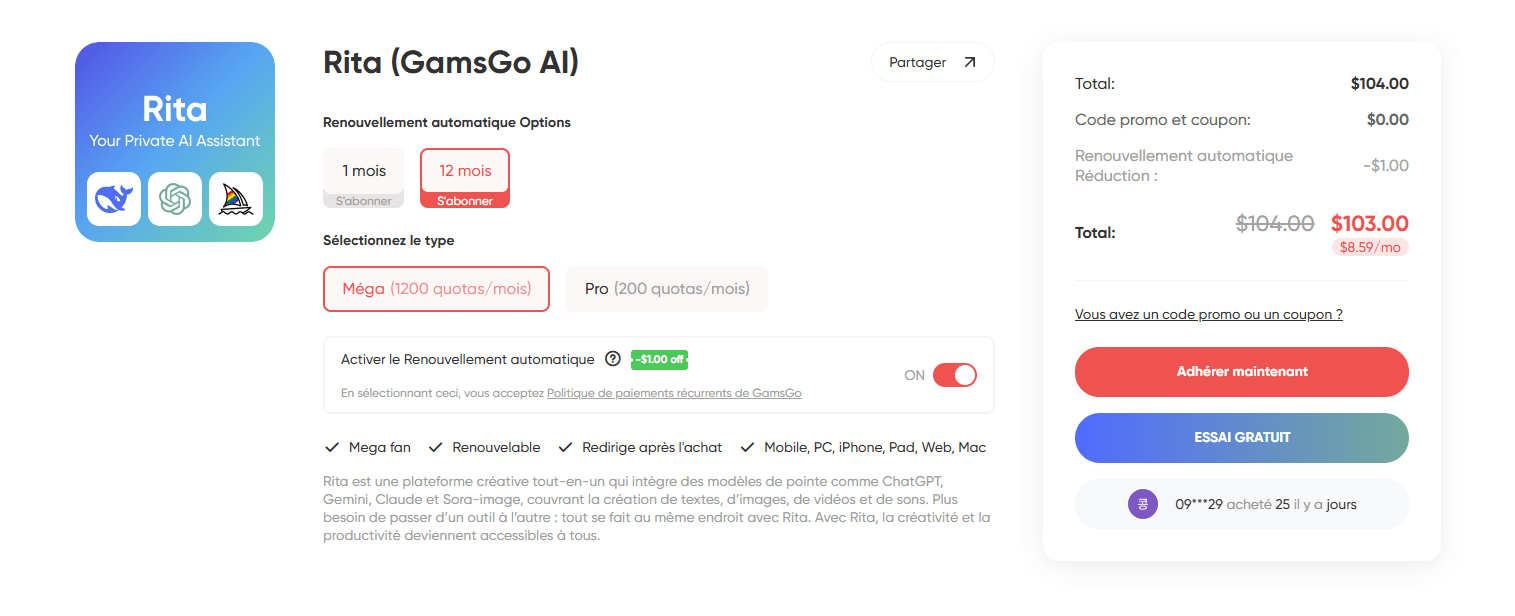Click the Midjourney sailboat icon
Screen dimensions: 1515x616
click(236, 199)
